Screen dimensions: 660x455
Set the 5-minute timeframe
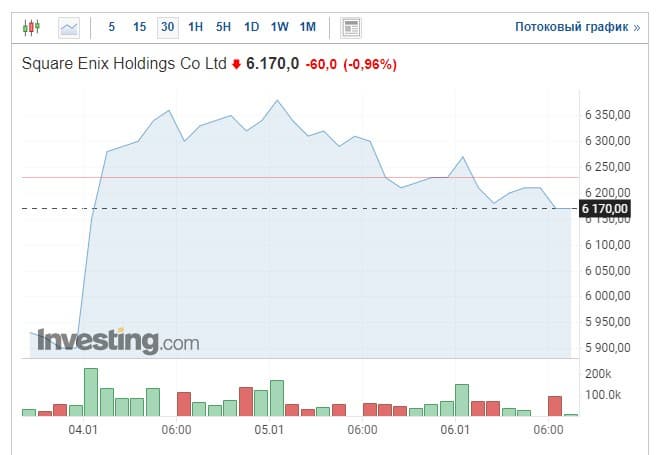pyautogui.click(x=111, y=27)
